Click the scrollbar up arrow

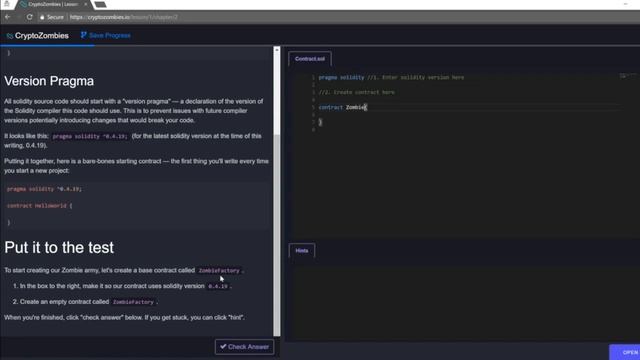coord(277,49)
